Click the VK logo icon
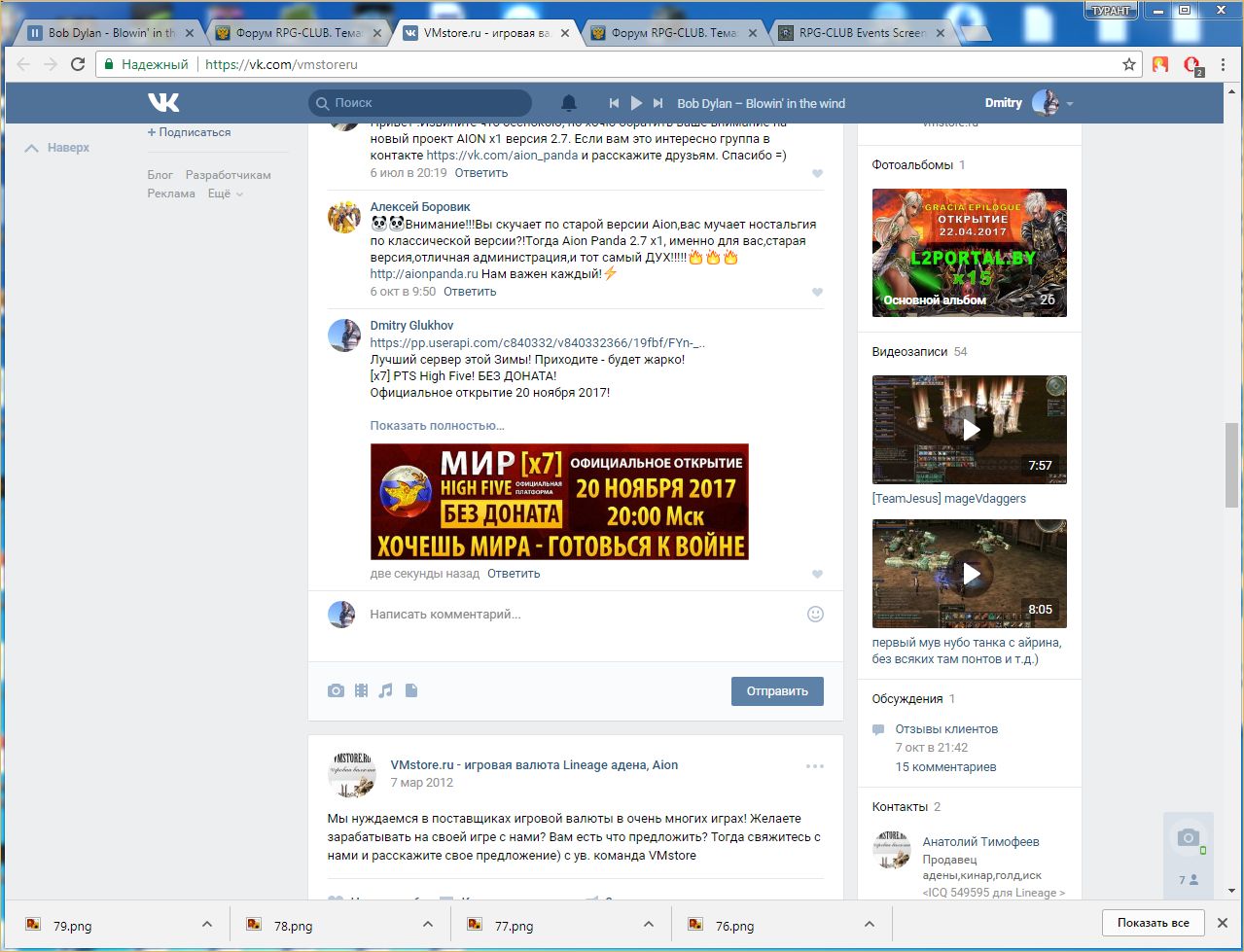Viewport: 1244px width, 952px height. 163,102
